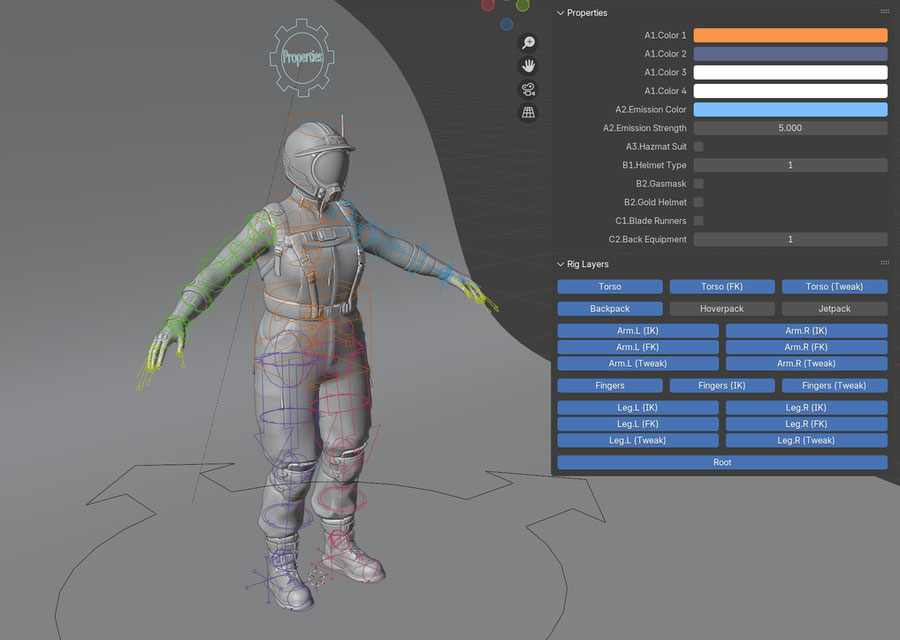Select the Root rig layer
This screenshot has height=640, width=900.
coord(722,462)
